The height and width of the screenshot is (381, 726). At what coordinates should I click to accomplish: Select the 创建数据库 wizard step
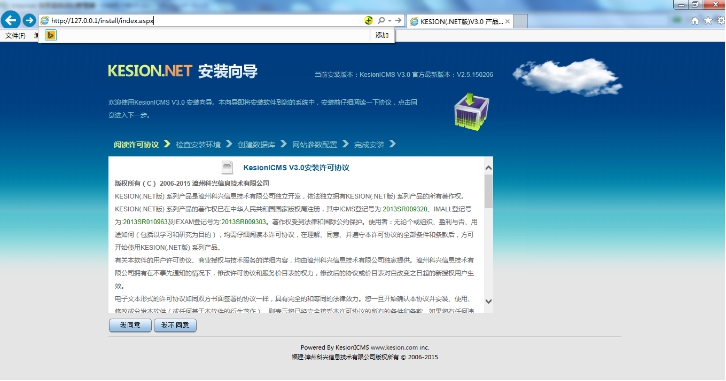click(x=257, y=144)
